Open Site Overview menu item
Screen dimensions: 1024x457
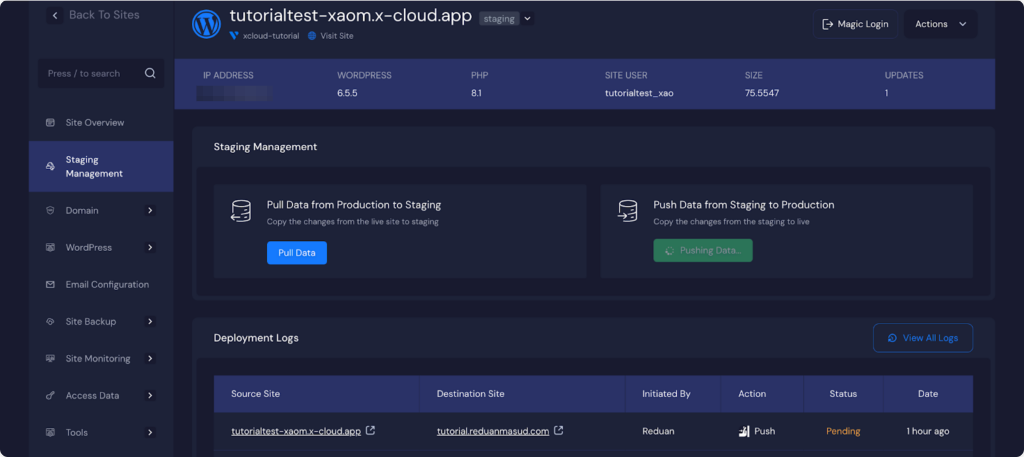point(101,123)
